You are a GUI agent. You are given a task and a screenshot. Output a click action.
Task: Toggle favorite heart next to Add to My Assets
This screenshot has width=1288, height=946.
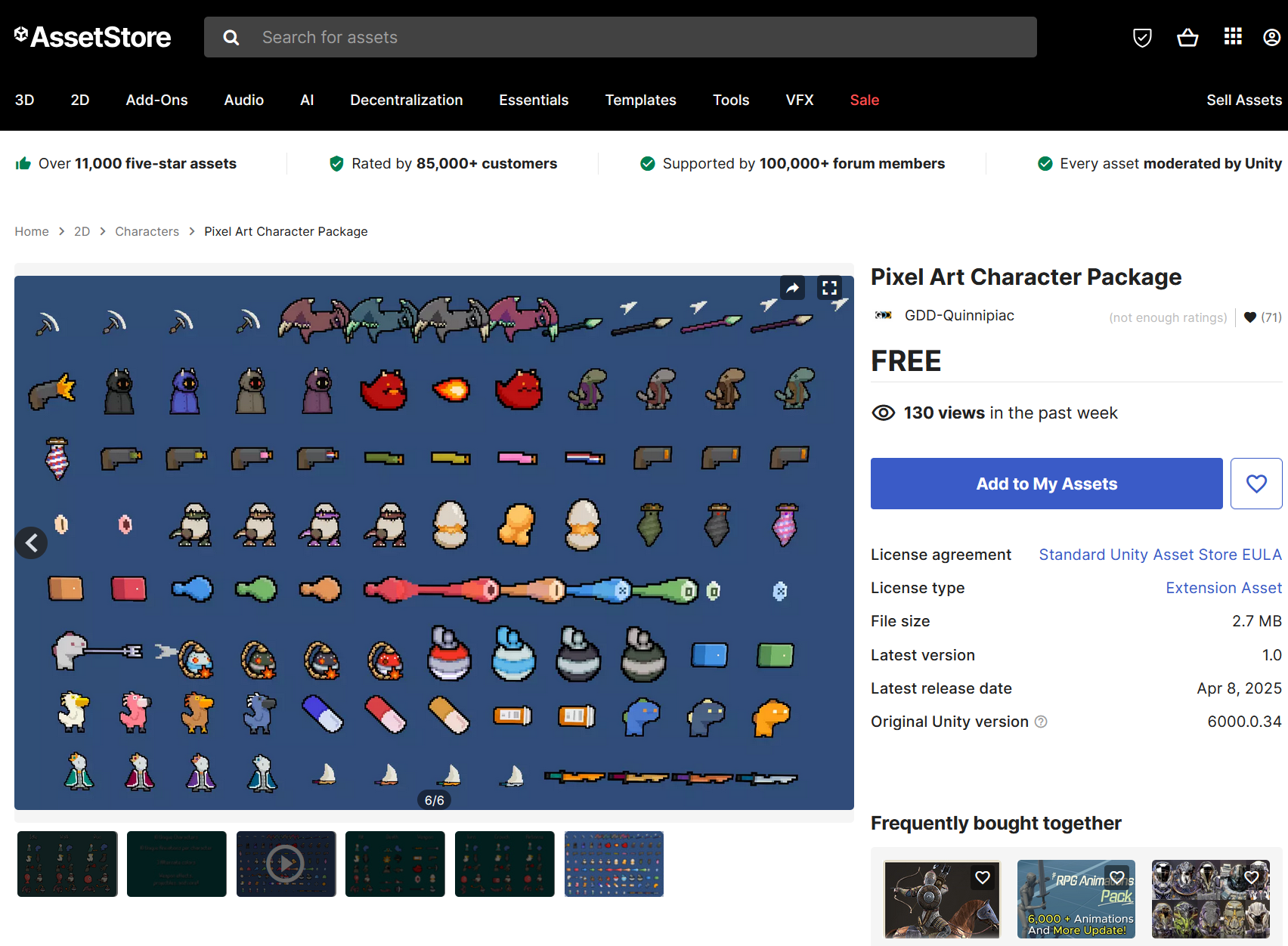tap(1256, 484)
